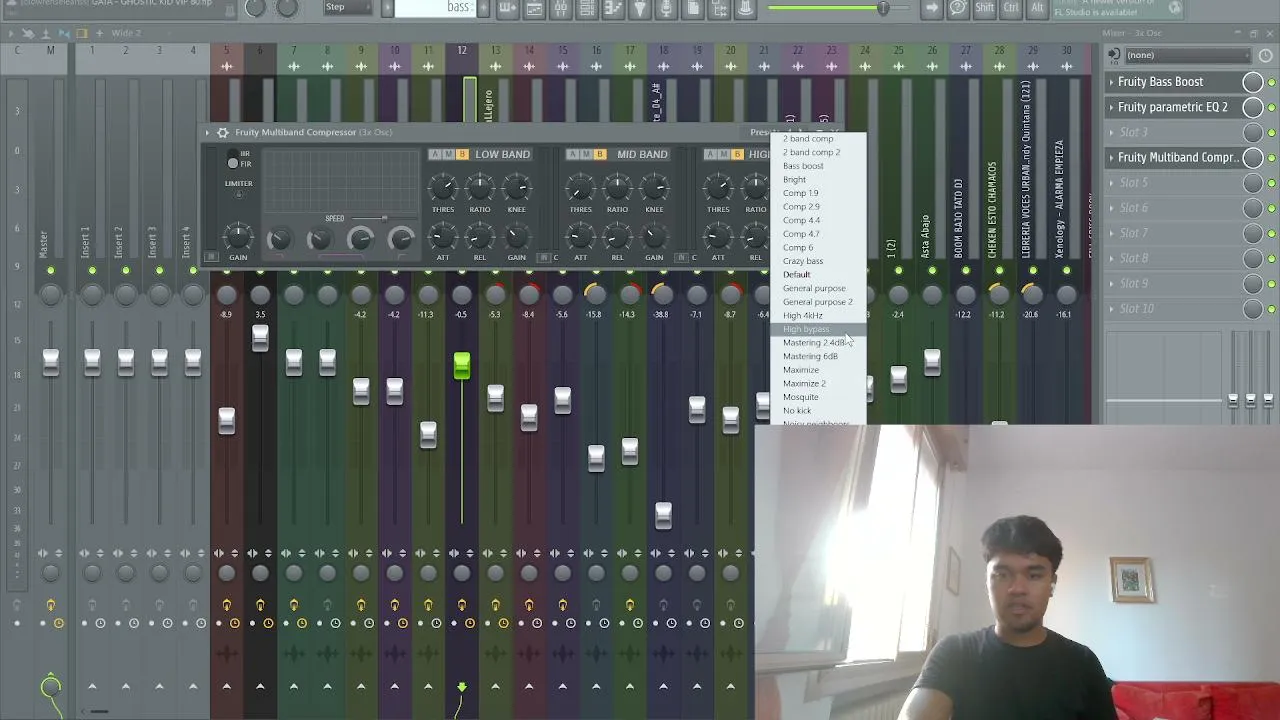Toggle Fruity parametric EQ 2 enable LED
Viewport: 1280px width, 720px height.
pos(1271,107)
